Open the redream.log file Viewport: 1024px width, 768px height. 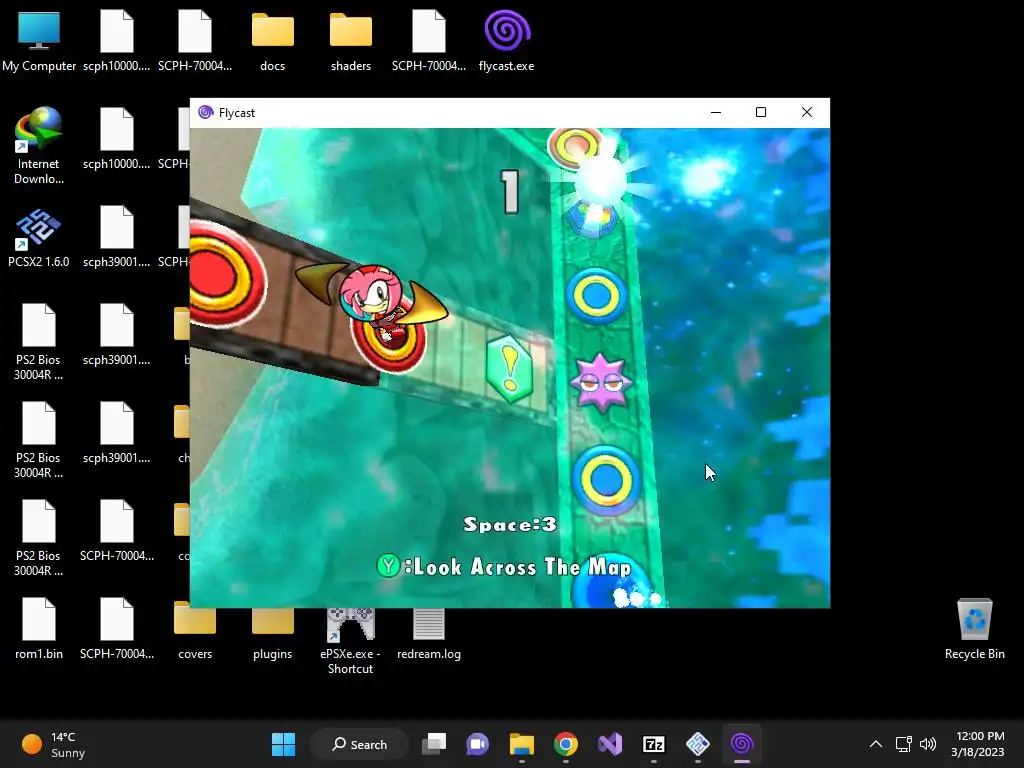(429, 635)
